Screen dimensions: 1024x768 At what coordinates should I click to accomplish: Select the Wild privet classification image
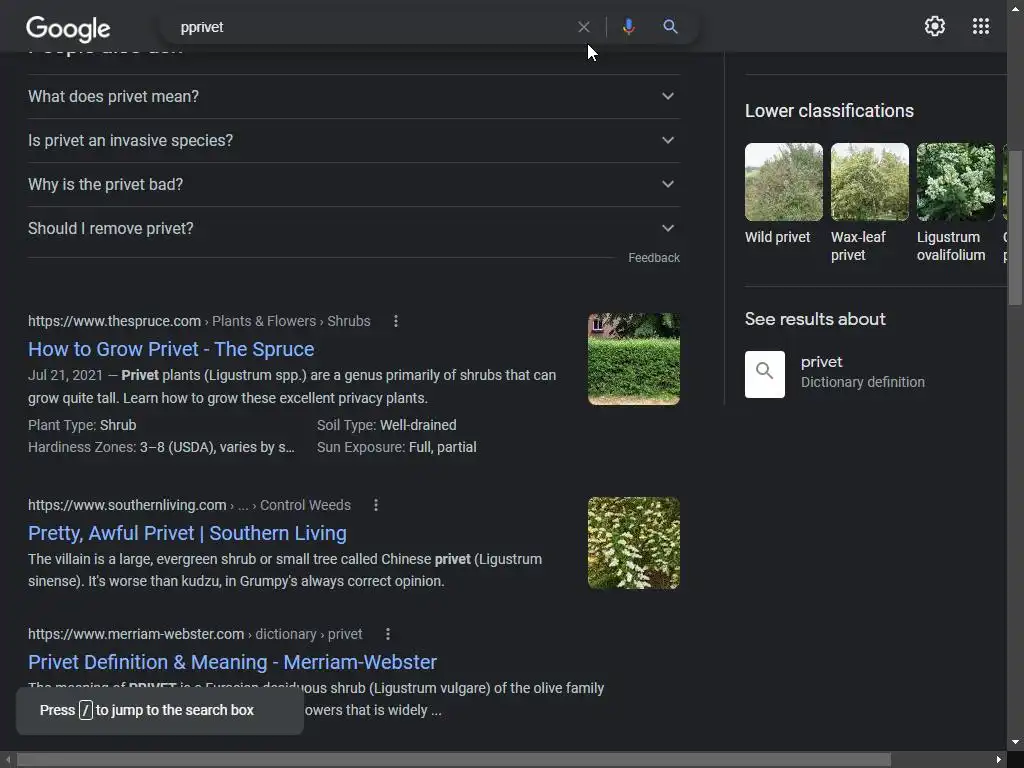[x=784, y=182]
